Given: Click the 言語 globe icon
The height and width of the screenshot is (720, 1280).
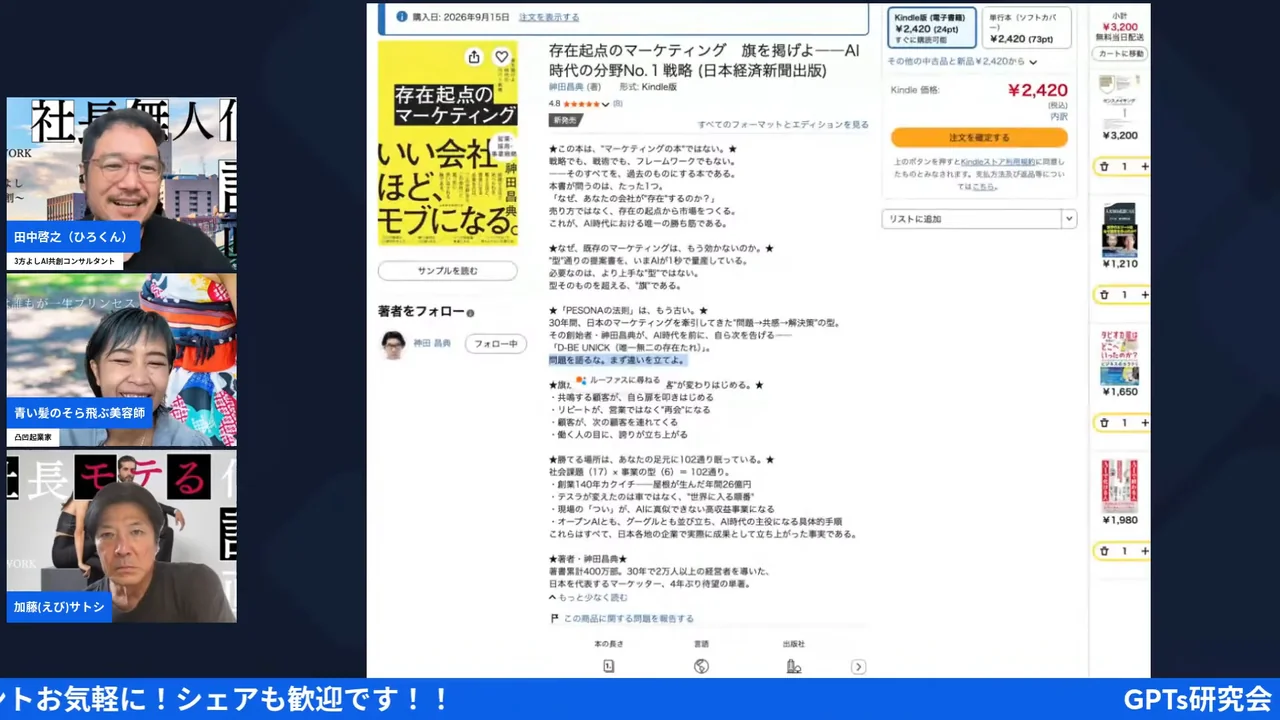Looking at the screenshot, I should pyautogui.click(x=701, y=666).
